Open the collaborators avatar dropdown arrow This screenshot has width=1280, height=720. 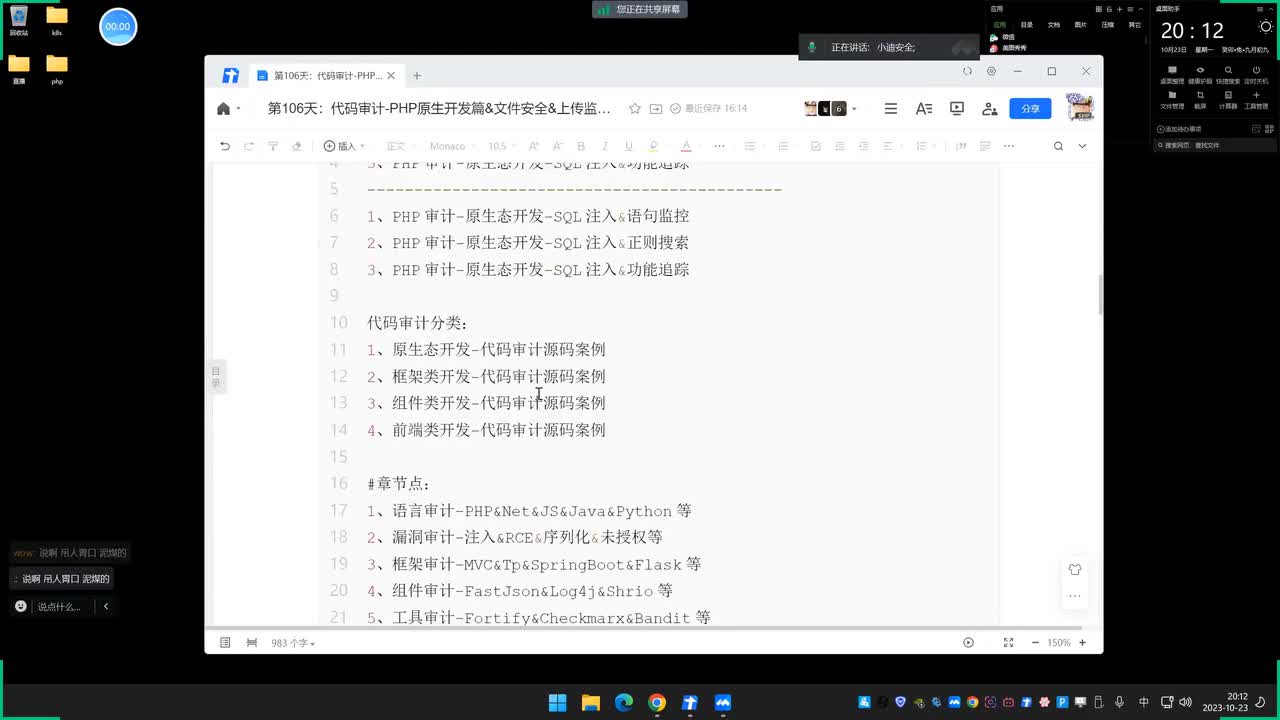854,108
